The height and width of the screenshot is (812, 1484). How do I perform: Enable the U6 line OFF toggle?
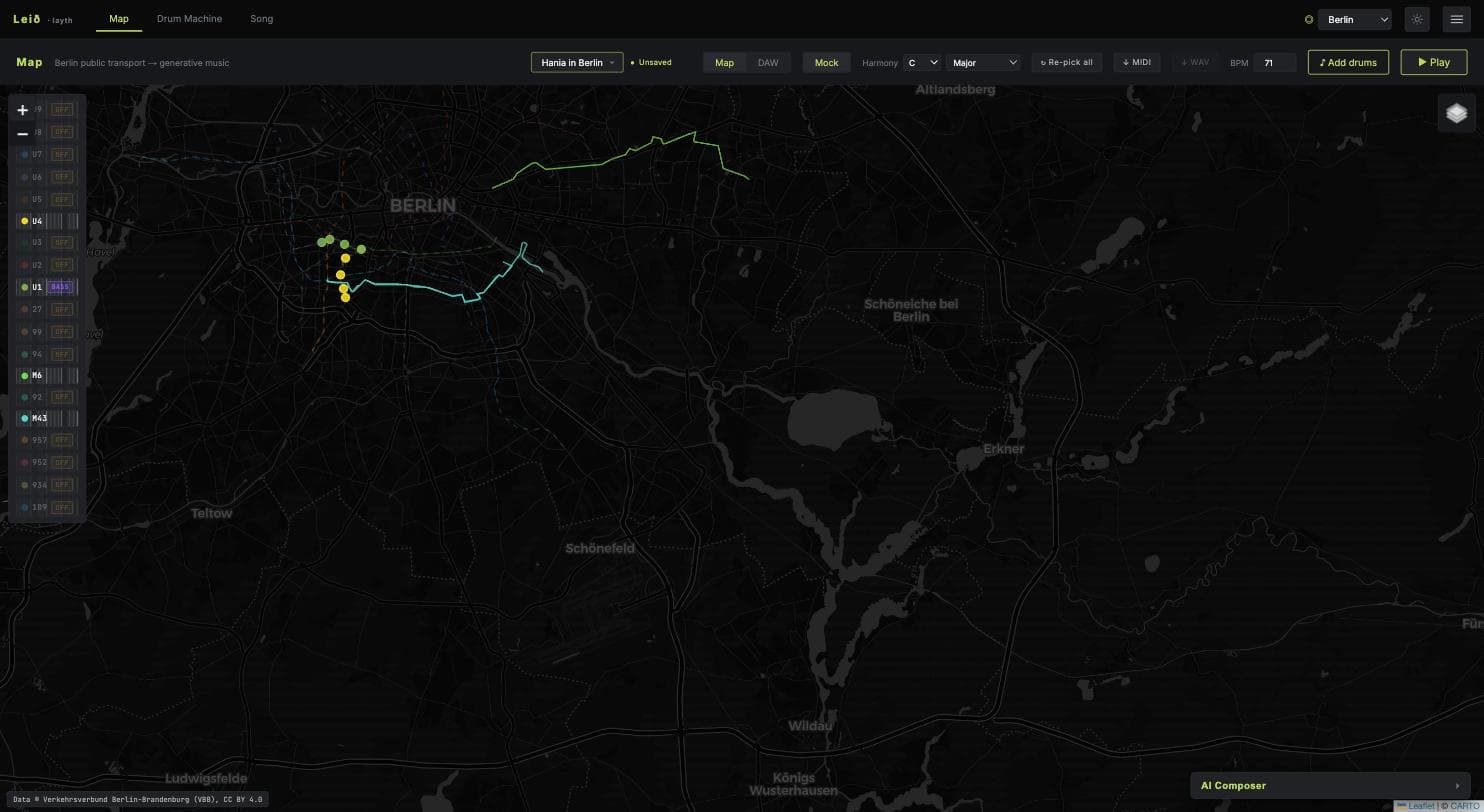pos(62,177)
